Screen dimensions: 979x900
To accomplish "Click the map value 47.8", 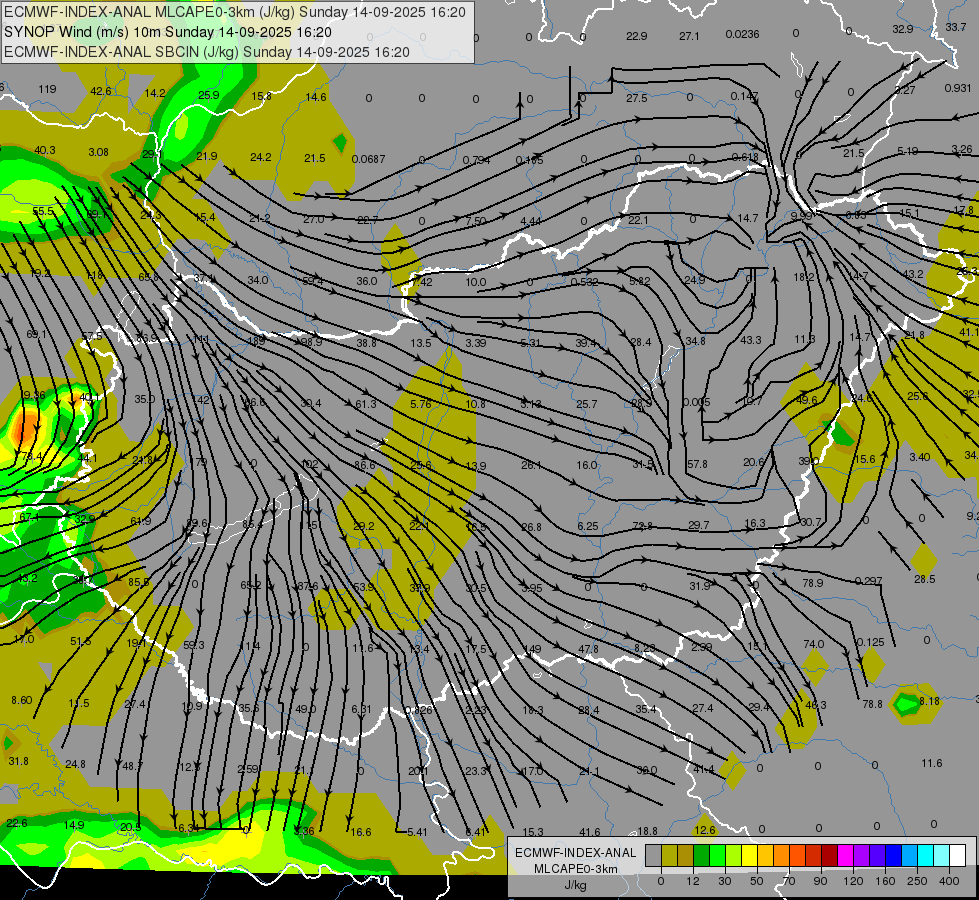I will [588, 649].
